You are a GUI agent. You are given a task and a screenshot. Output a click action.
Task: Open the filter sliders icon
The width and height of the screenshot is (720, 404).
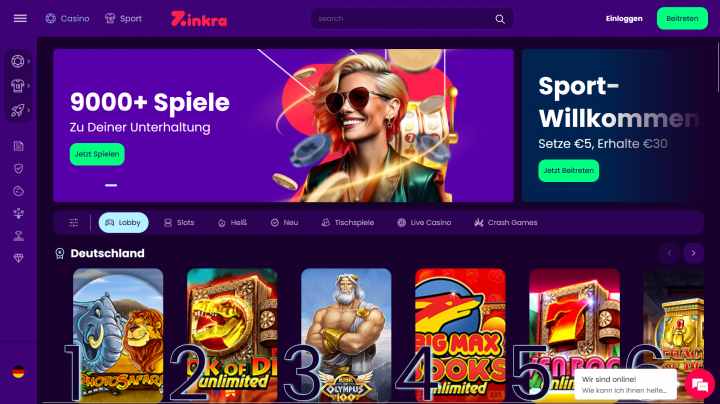(73, 223)
